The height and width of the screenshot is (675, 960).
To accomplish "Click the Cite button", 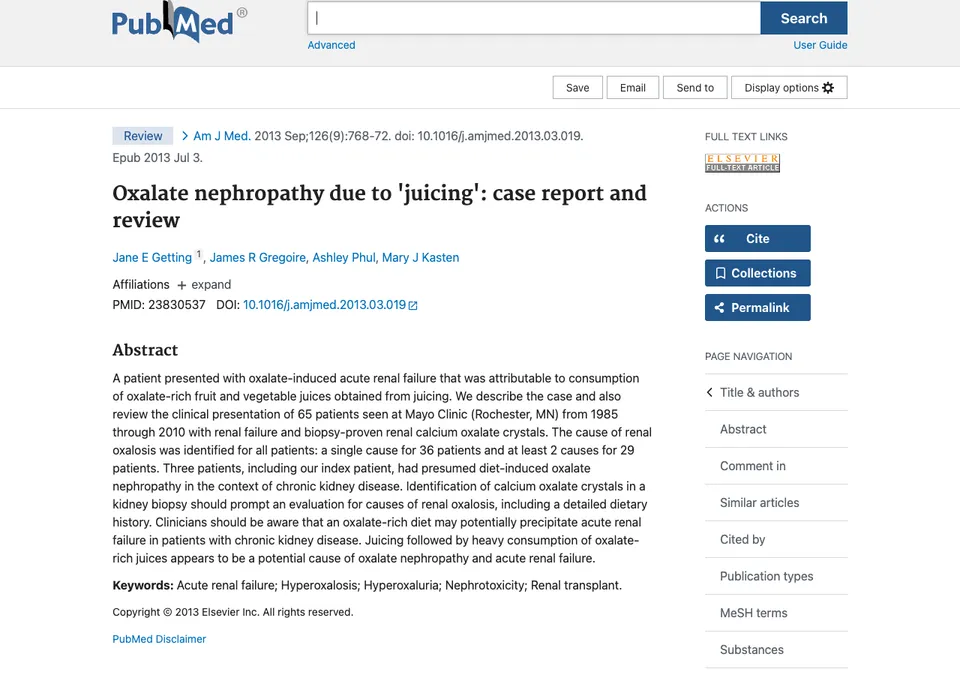I will (x=757, y=239).
